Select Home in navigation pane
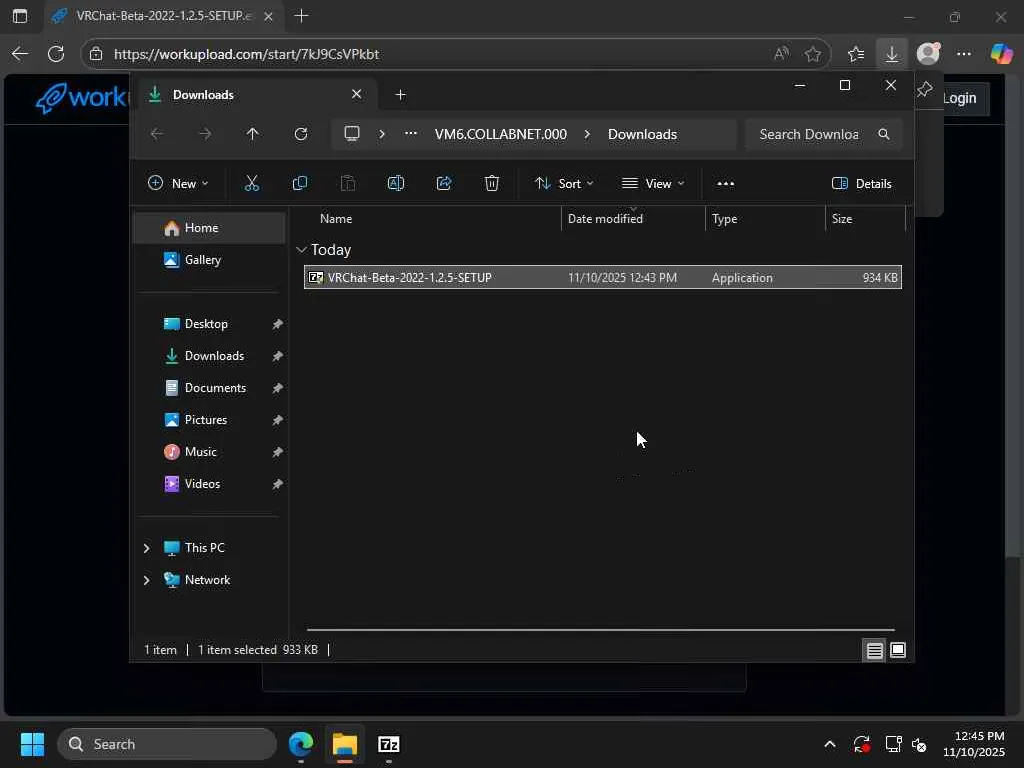This screenshot has height=768, width=1024. coord(210,228)
